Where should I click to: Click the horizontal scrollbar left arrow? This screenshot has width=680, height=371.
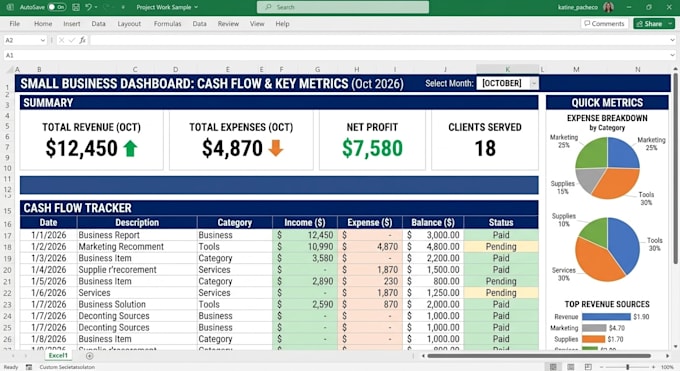click(x=423, y=356)
